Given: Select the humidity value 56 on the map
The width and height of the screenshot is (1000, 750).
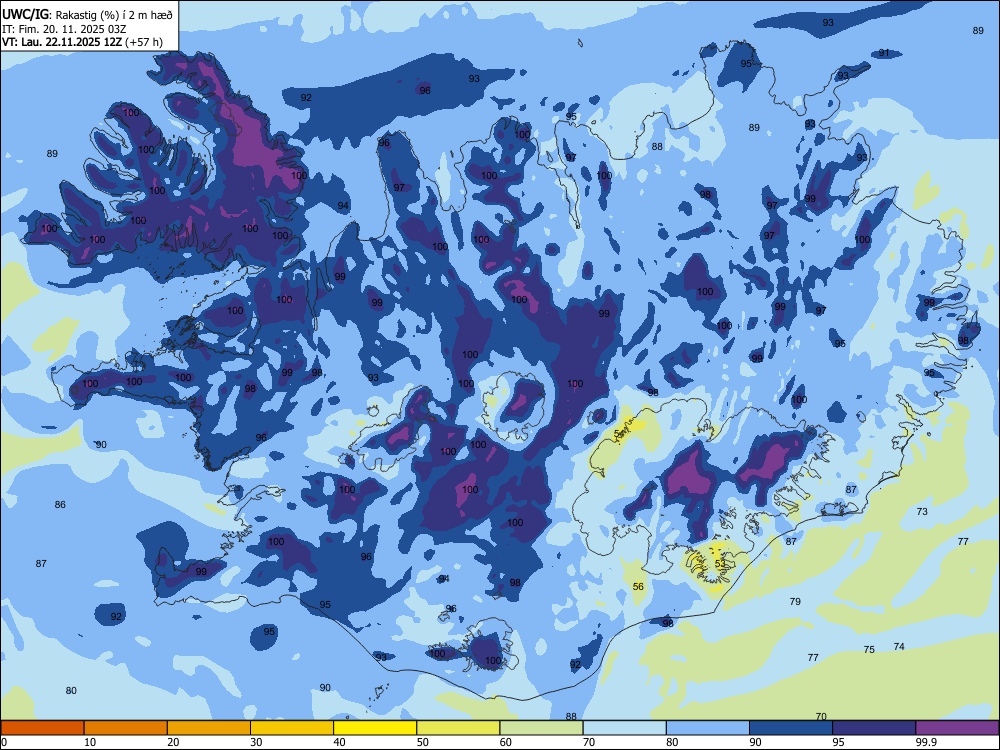Looking at the screenshot, I should pyautogui.click(x=638, y=587).
